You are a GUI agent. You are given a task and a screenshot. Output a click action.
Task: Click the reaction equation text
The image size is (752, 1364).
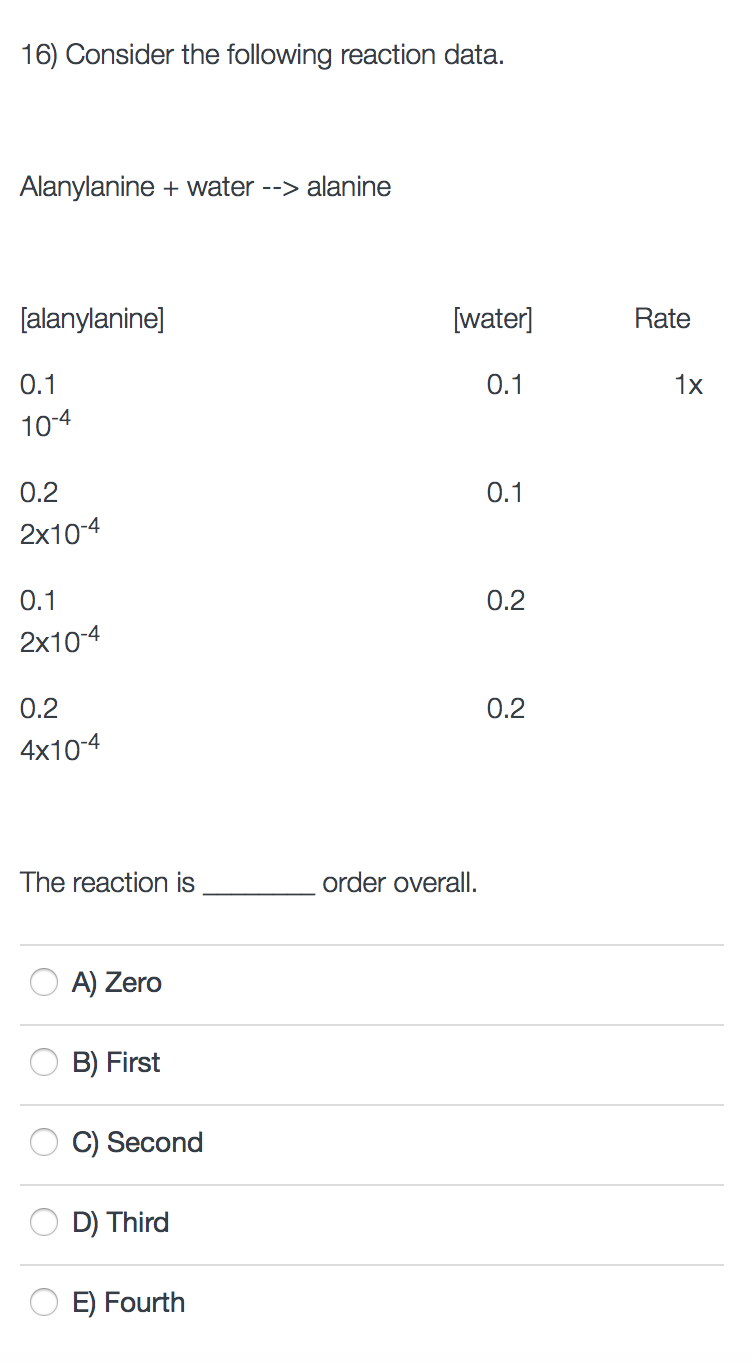205,186
